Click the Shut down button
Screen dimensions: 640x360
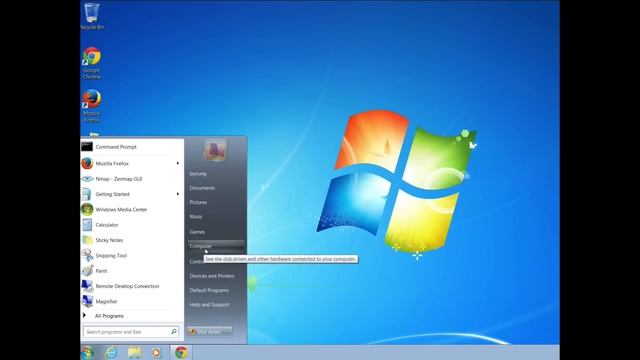click(x=205, y=331)
